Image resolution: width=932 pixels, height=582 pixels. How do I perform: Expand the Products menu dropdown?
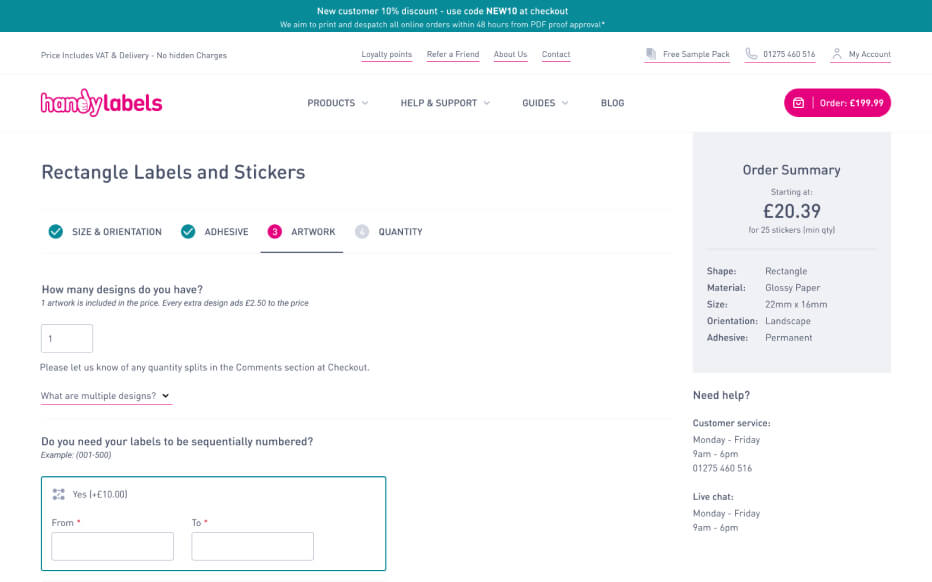(x=338, y=103)
